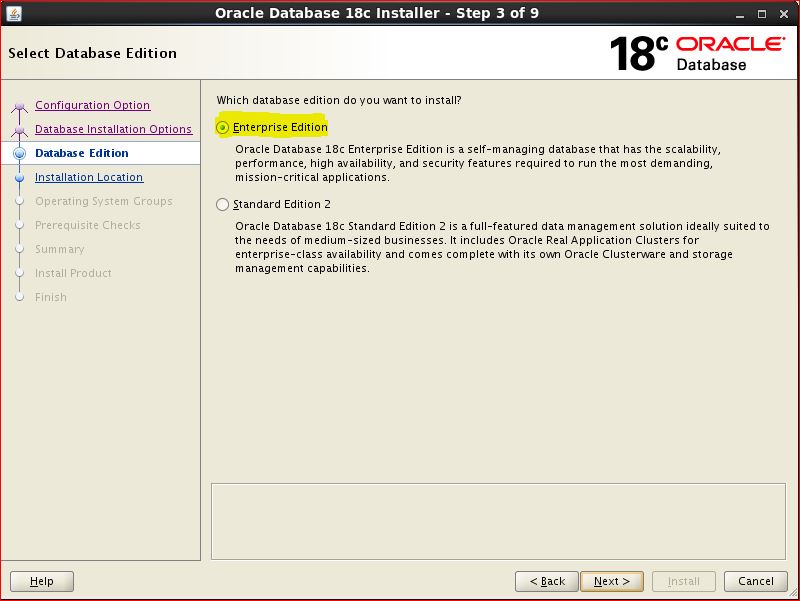Jump to the Installation Location step

click(89, 177)
